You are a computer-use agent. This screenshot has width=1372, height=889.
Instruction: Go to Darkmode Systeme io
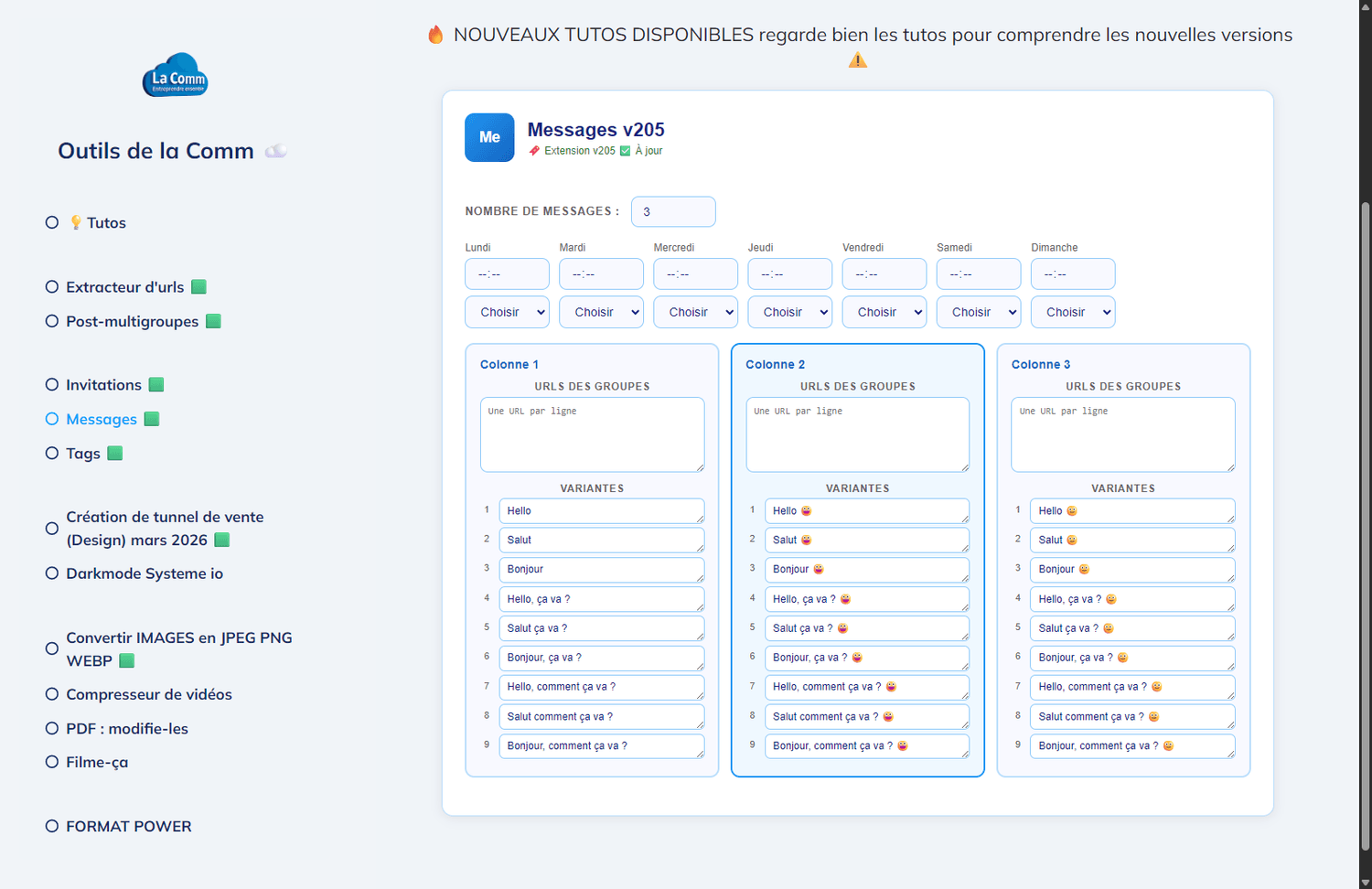point(145,573)
